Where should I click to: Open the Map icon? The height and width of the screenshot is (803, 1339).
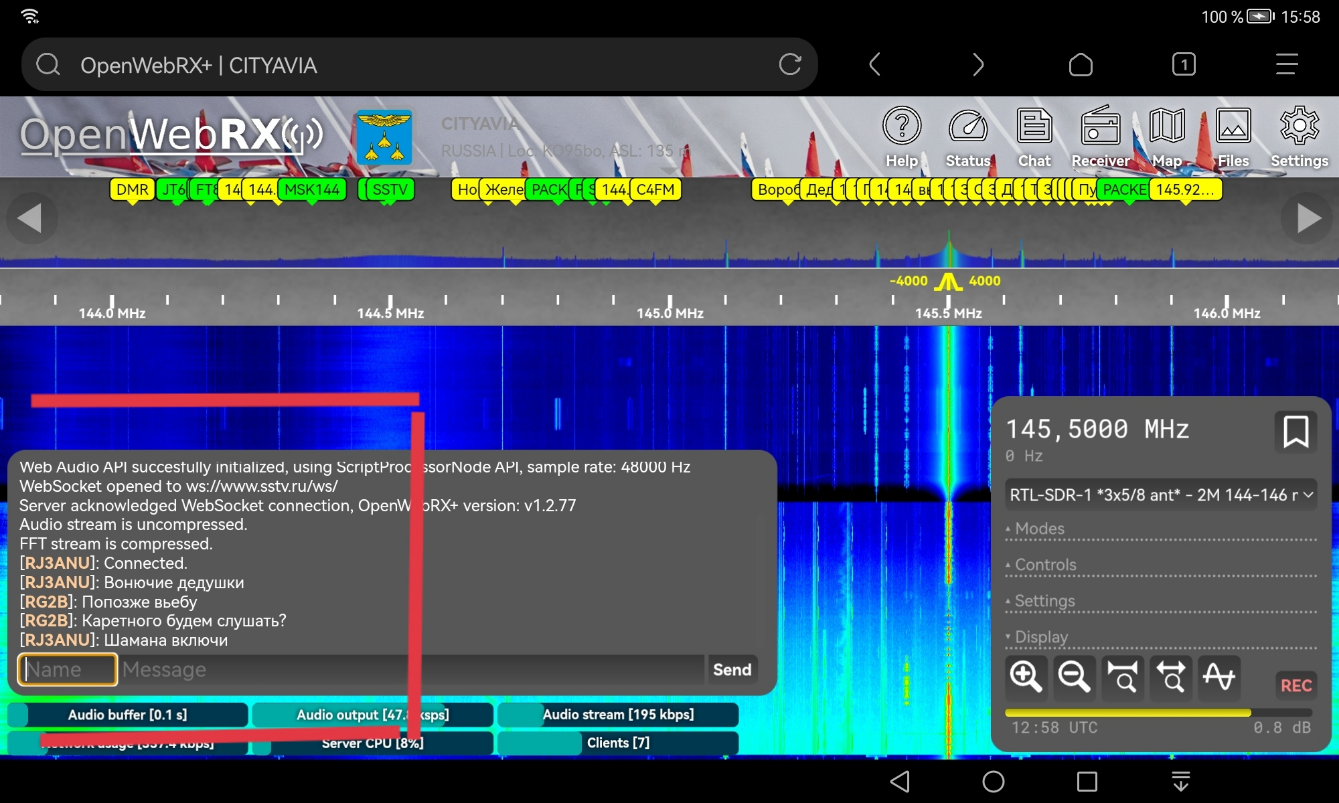(1167, 138)
